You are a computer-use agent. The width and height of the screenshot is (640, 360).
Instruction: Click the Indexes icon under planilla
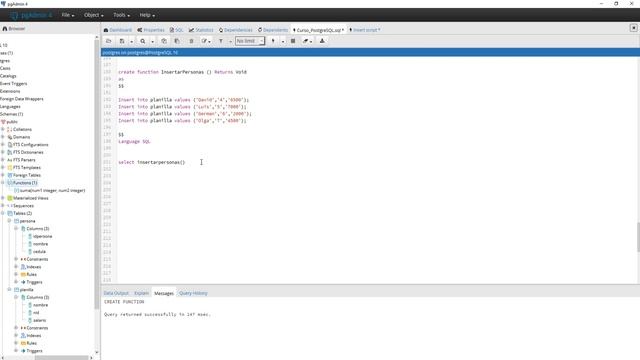pyautogui.click(x=23, y=336)
